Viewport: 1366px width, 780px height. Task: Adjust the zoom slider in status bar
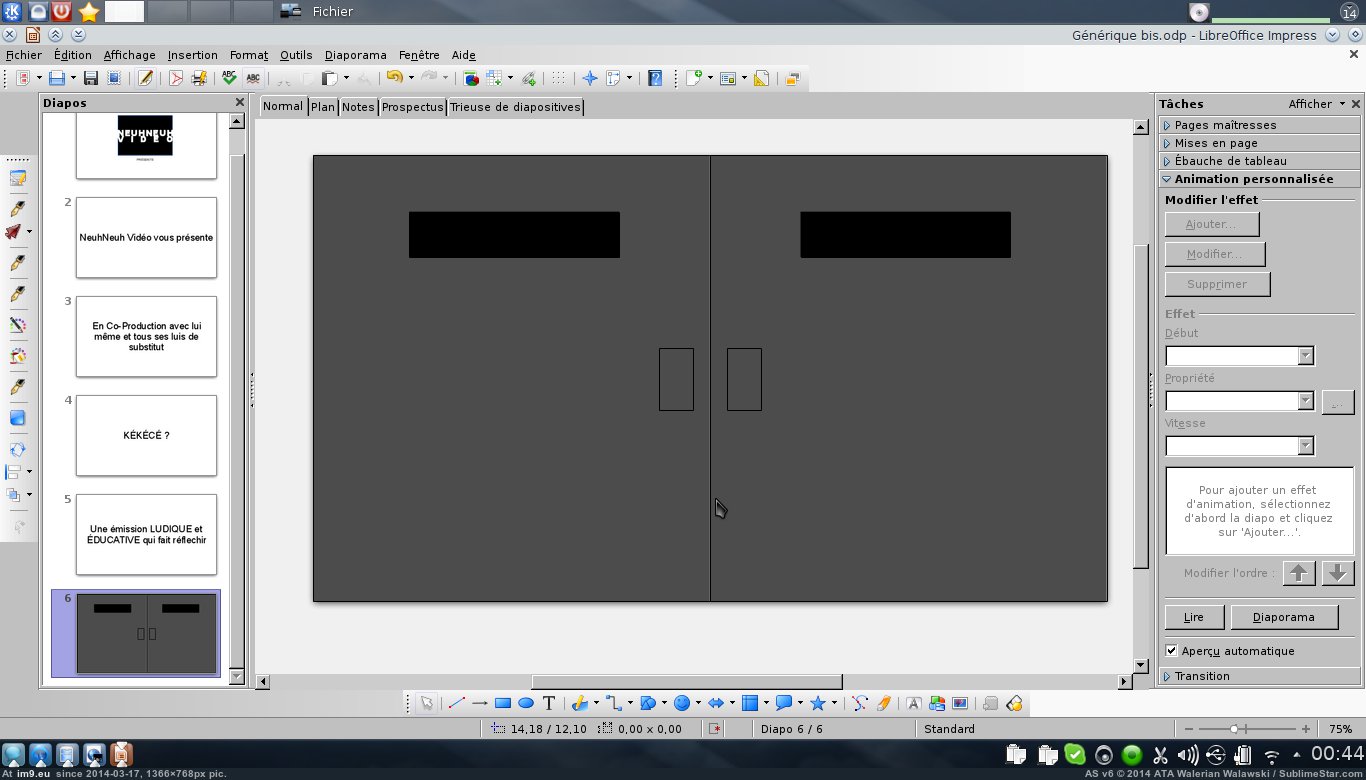1236,729
